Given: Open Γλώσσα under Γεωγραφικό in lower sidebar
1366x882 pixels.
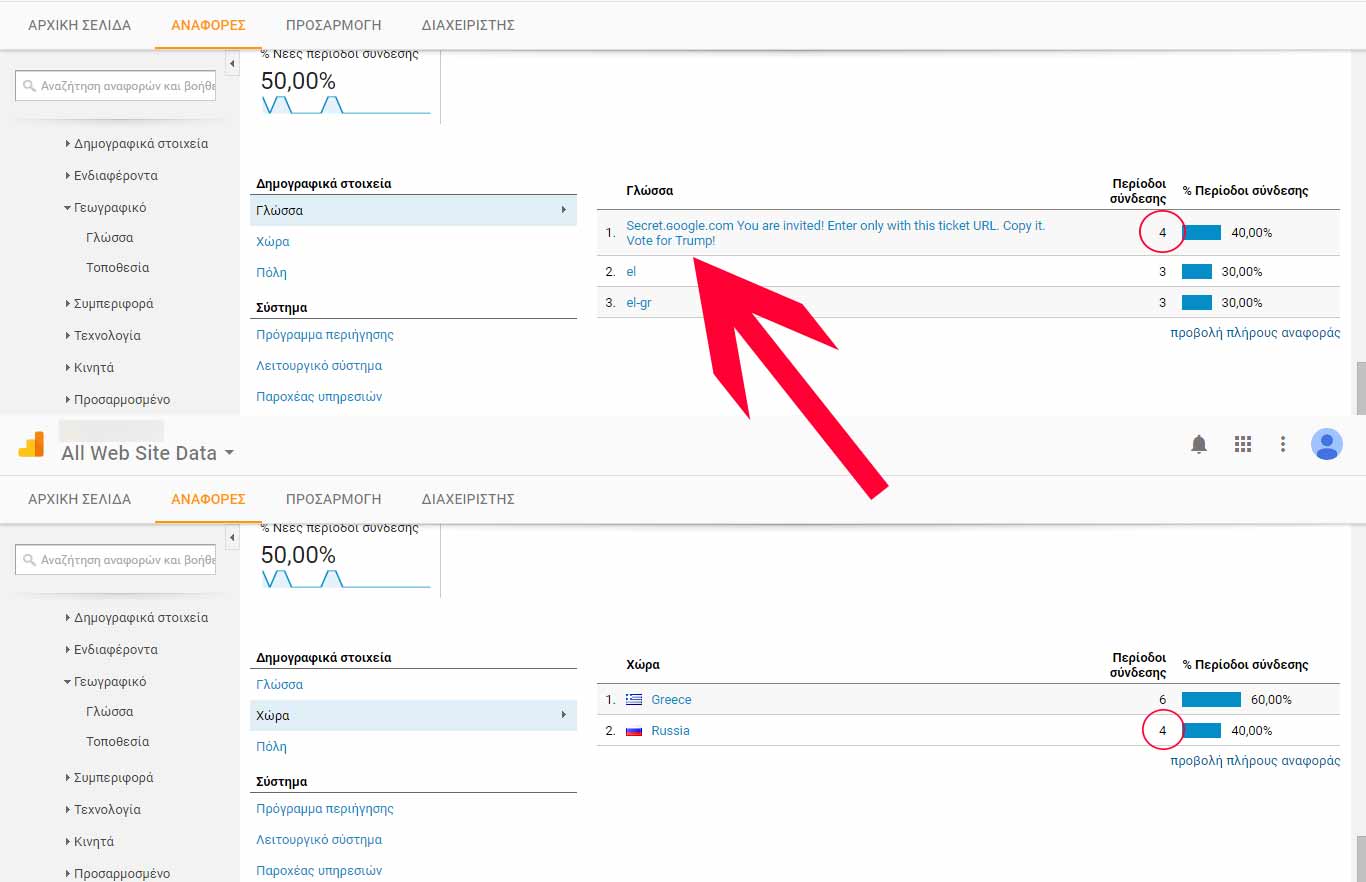Looking at the screenshot, I should tap(110, 712).
